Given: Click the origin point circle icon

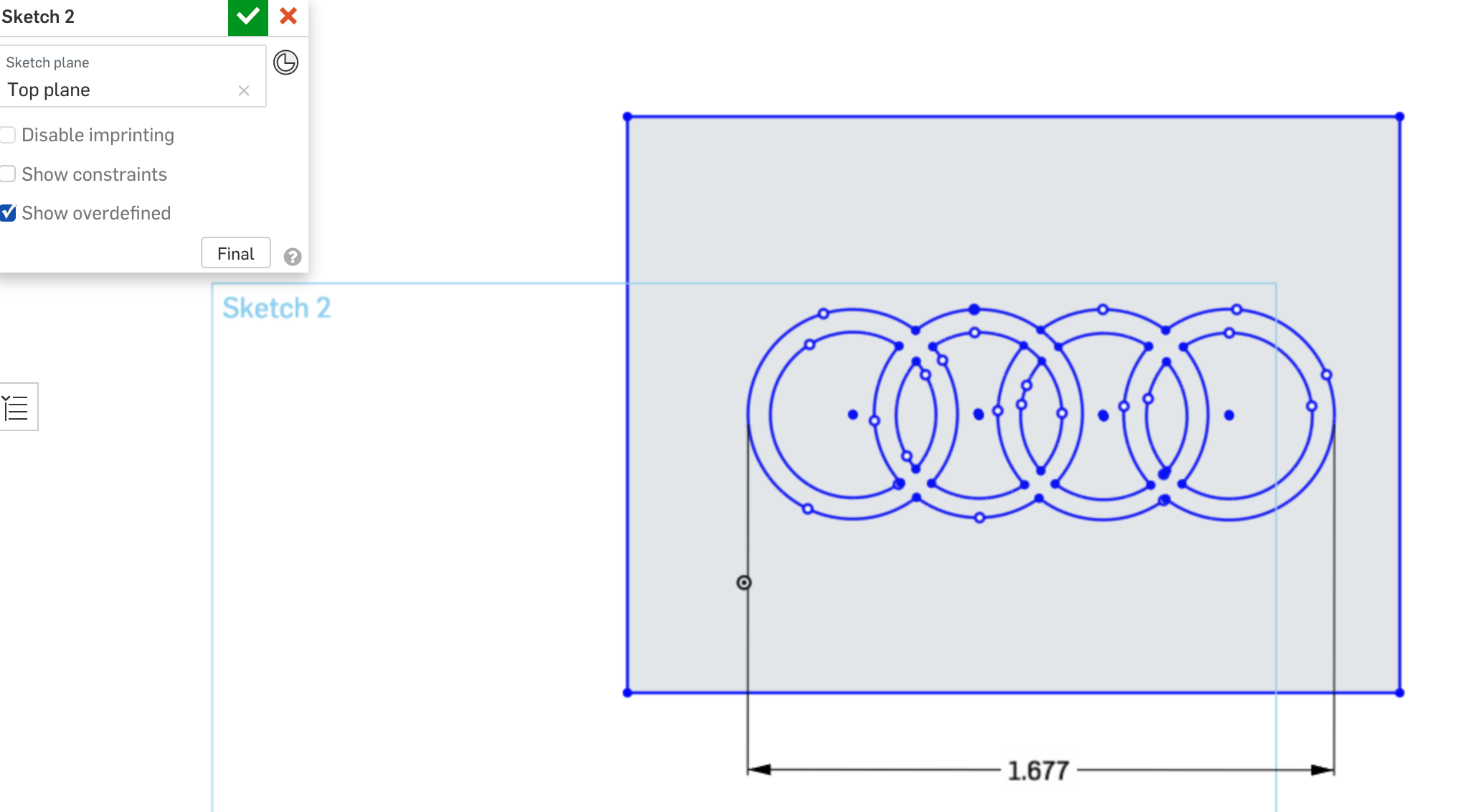Looking at the screenshot, I should pos(744,582).
